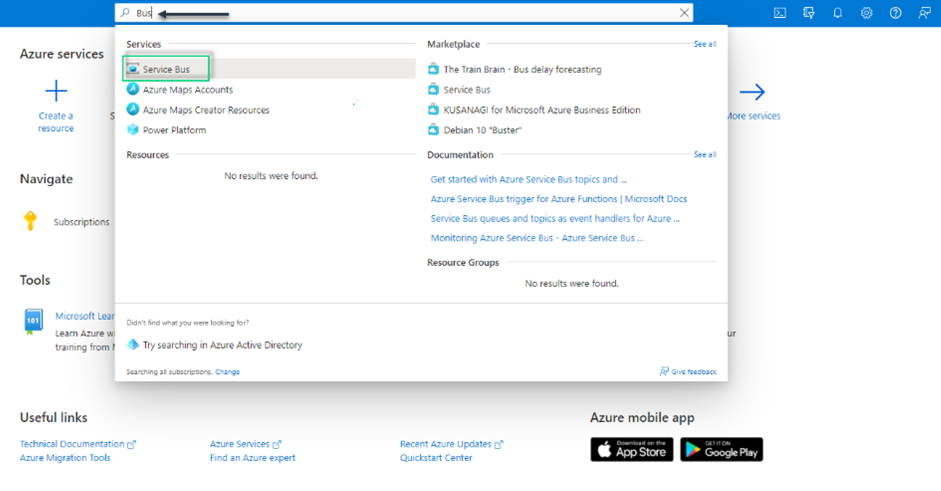Click the Microsoft Learn 101 icon
This screenshot has height=491, width=941.
[x=33, y=321]
